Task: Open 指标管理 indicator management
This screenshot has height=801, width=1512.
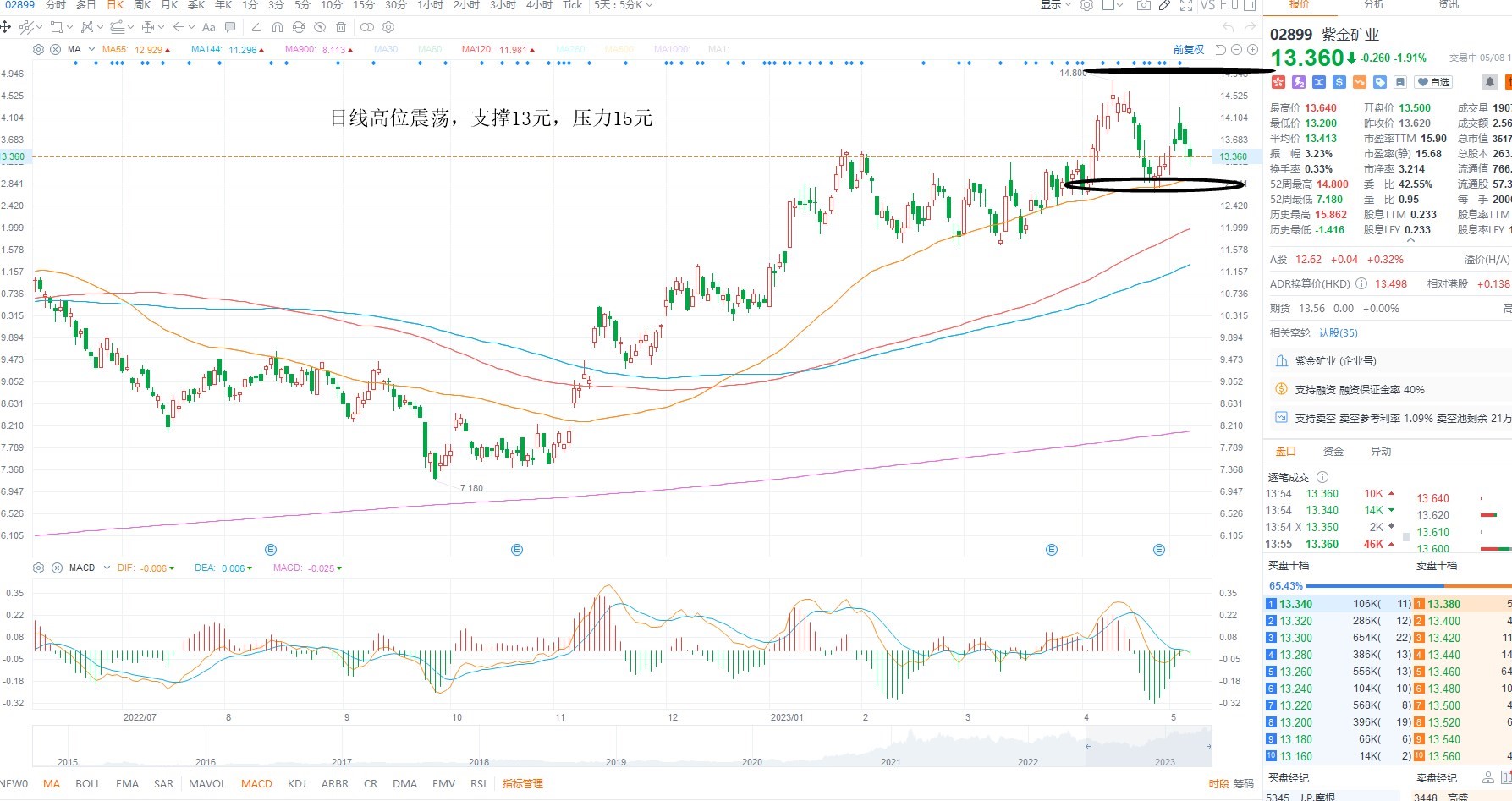Action: click(x=522, y=784)
